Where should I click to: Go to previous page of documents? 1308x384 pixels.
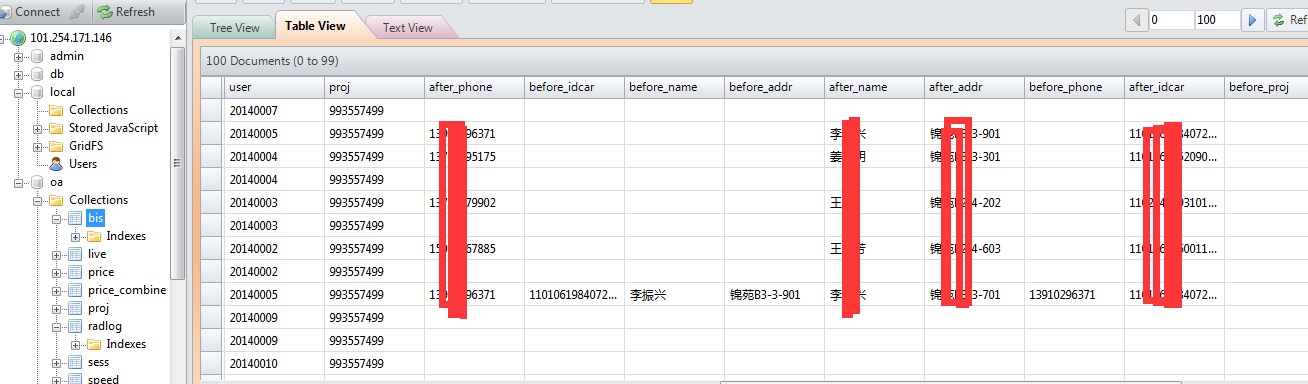tap(1136, 20)
